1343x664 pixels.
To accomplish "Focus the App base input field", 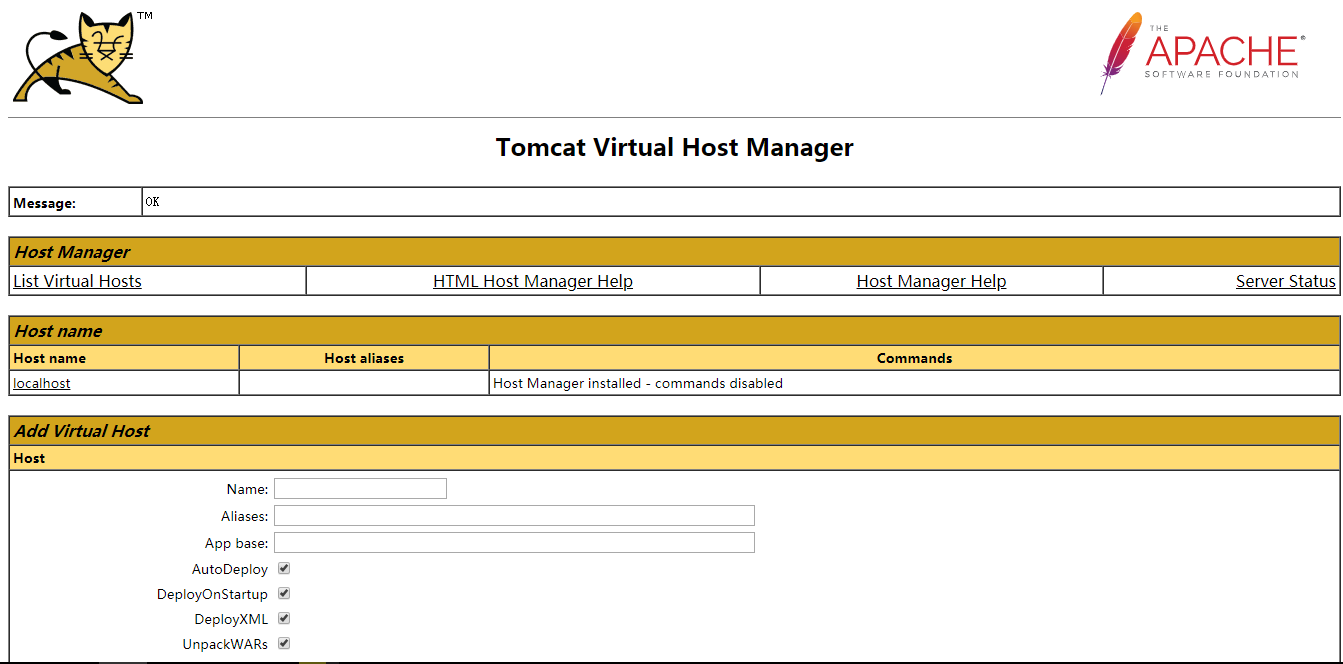I will (x=514, y=542).
